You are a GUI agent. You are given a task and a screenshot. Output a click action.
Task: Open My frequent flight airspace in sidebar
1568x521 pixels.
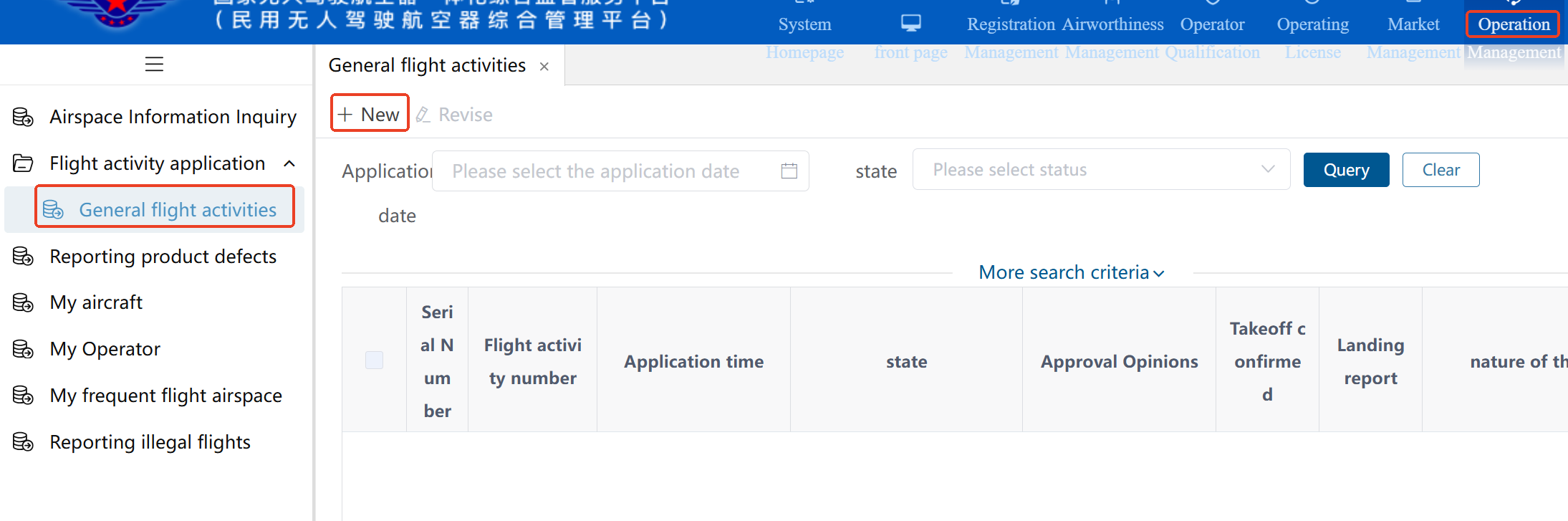(x=155, y=396)
